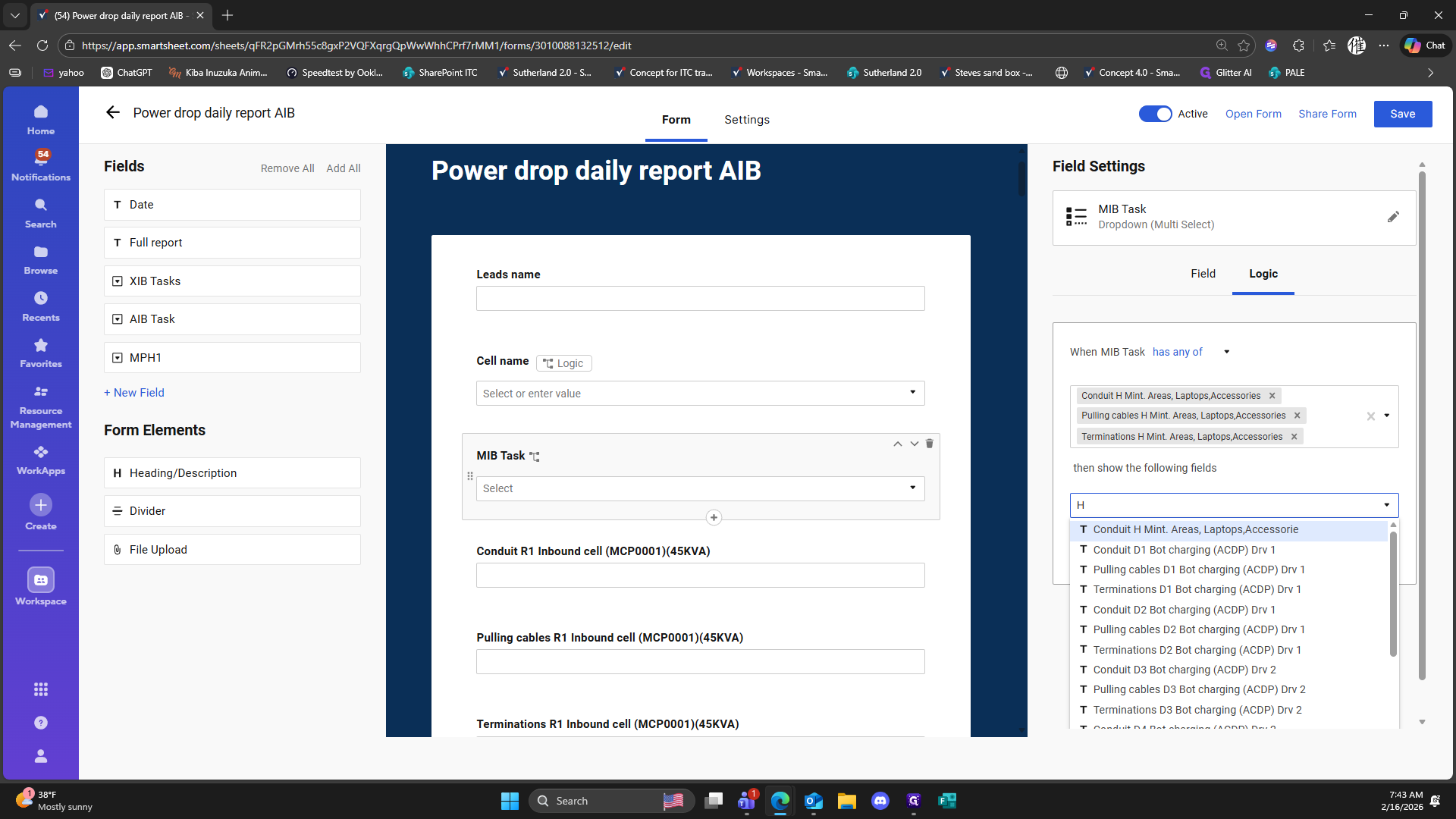Delete MIB Task field with trash icon

tap(930, 444)
